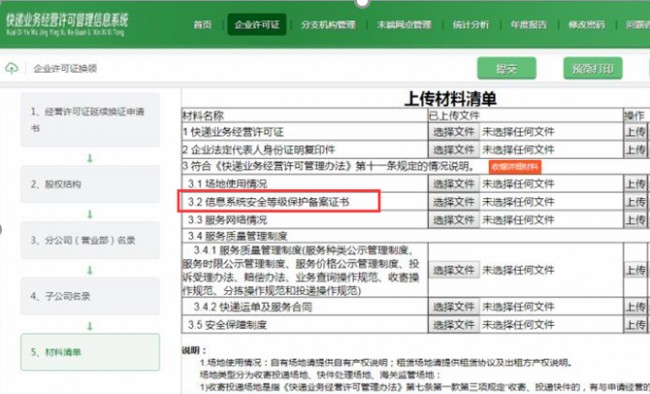The height and width of the screenshot is (394, 650).
Task: Go to 分支机构管理 in the top menu
Action: click(328, 25)
